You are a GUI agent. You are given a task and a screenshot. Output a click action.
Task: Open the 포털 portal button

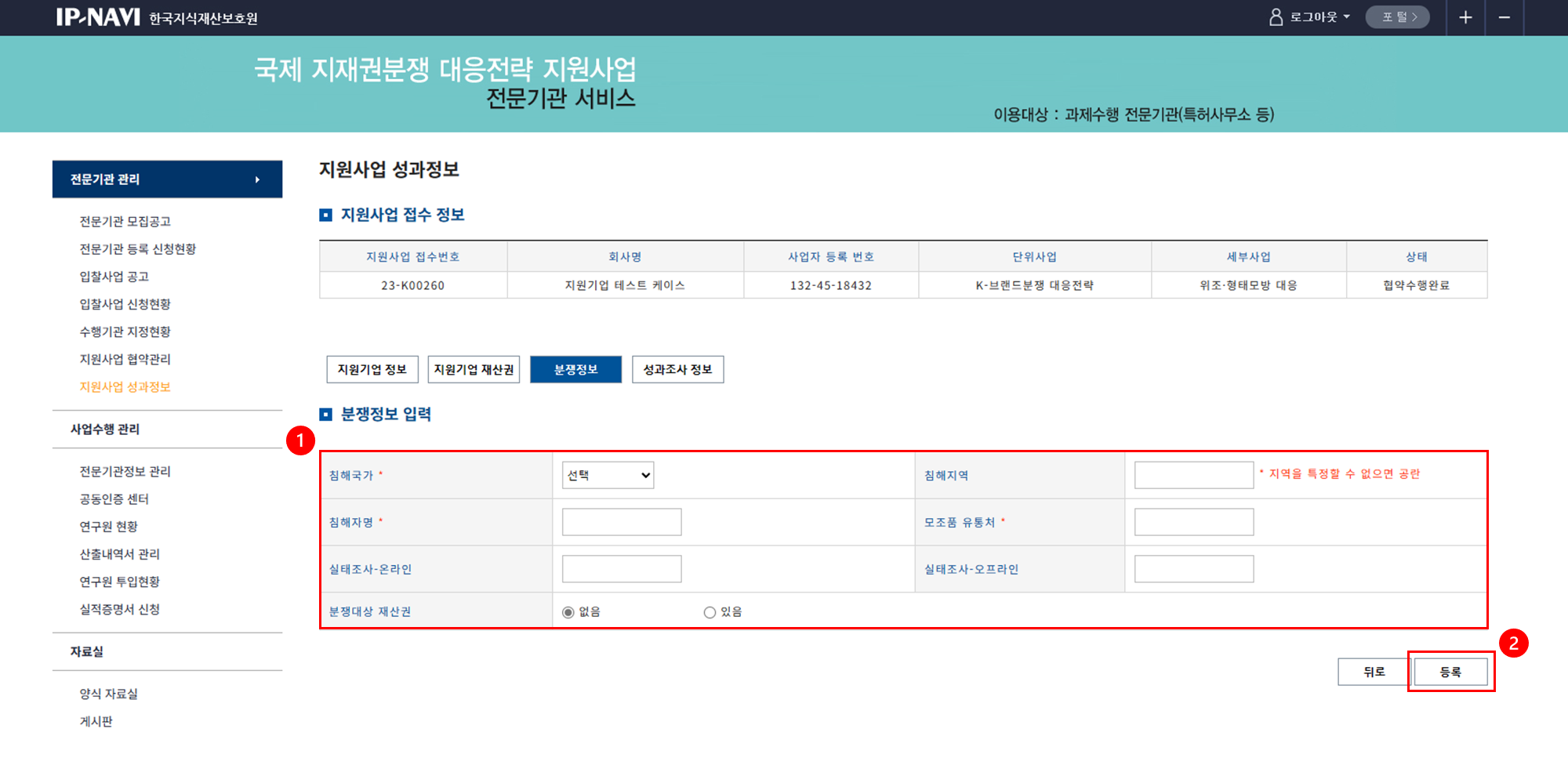point(1397,17)
